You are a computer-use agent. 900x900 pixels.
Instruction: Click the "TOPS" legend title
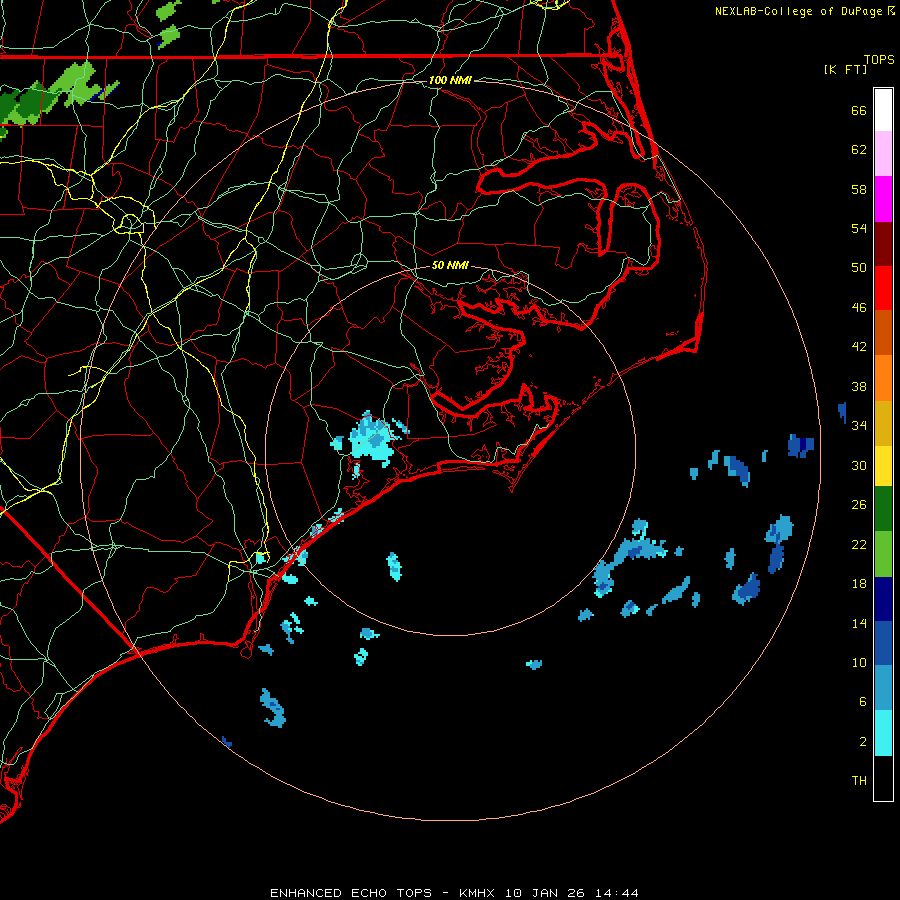click(x=879, y=59)
